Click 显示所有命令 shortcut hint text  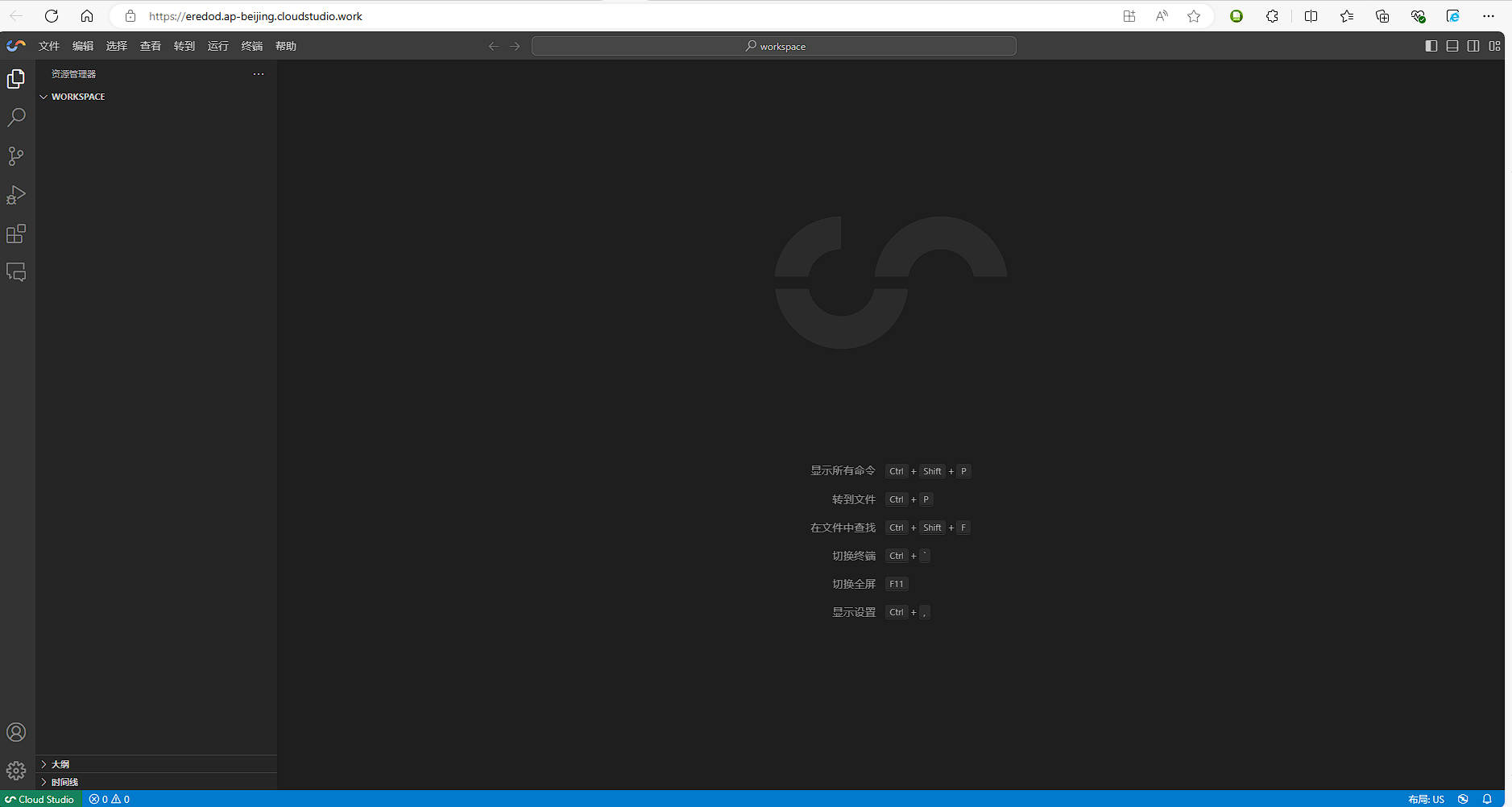pos(843,471)
